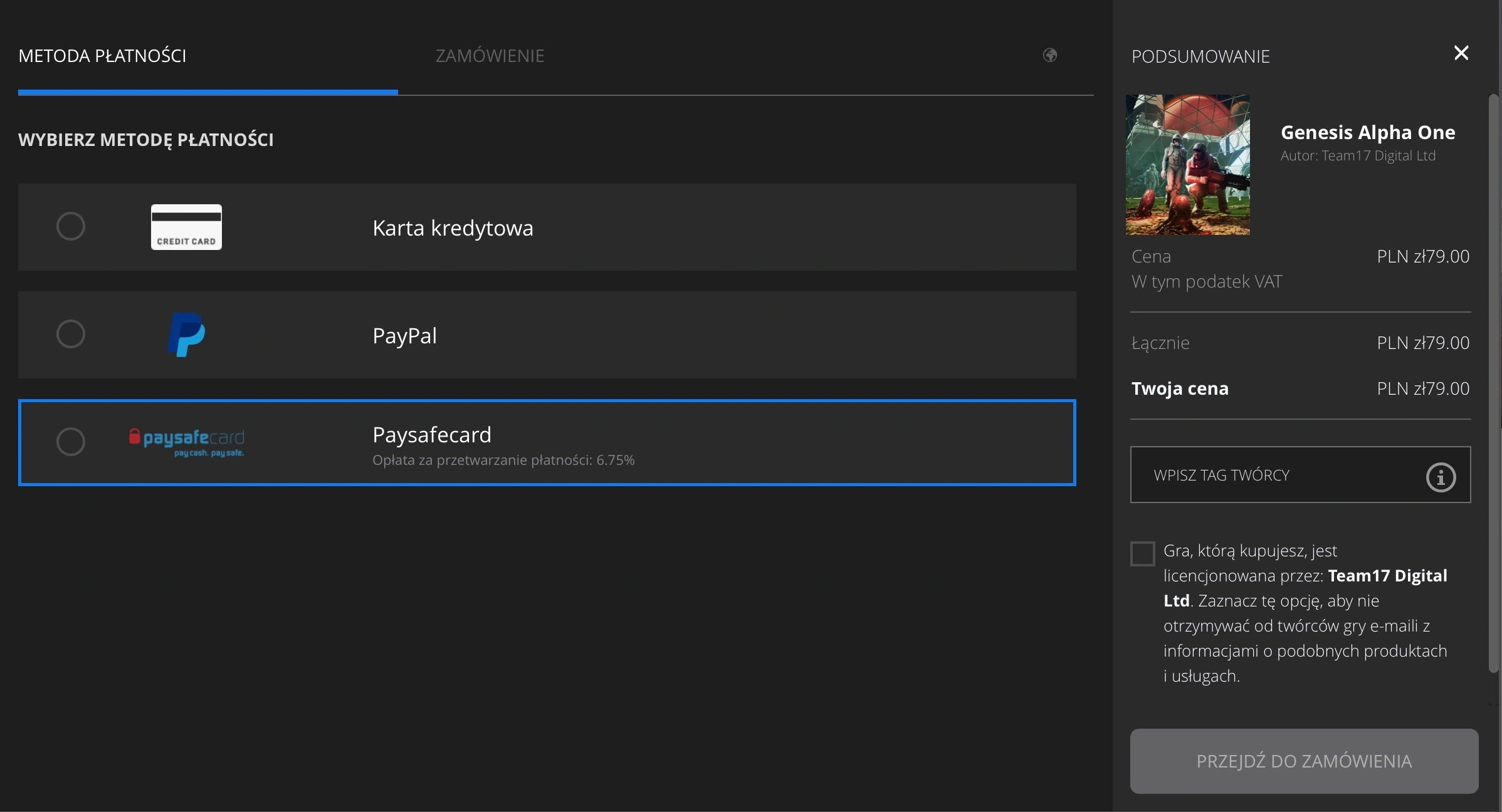Click the credit card logo icon
Screen dimensions: 1502x812
coord(186,227)
